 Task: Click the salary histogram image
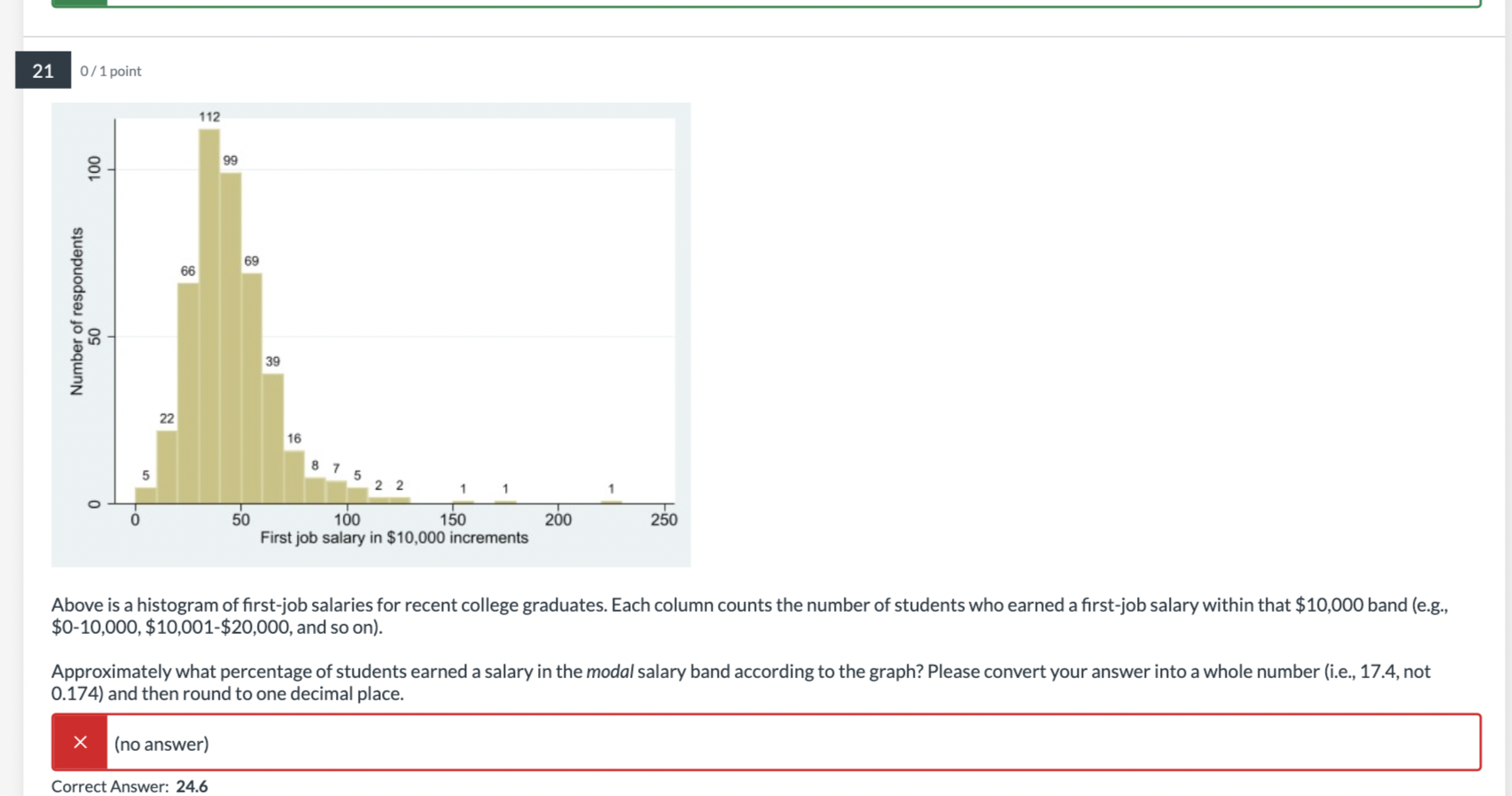pos(370,335)
